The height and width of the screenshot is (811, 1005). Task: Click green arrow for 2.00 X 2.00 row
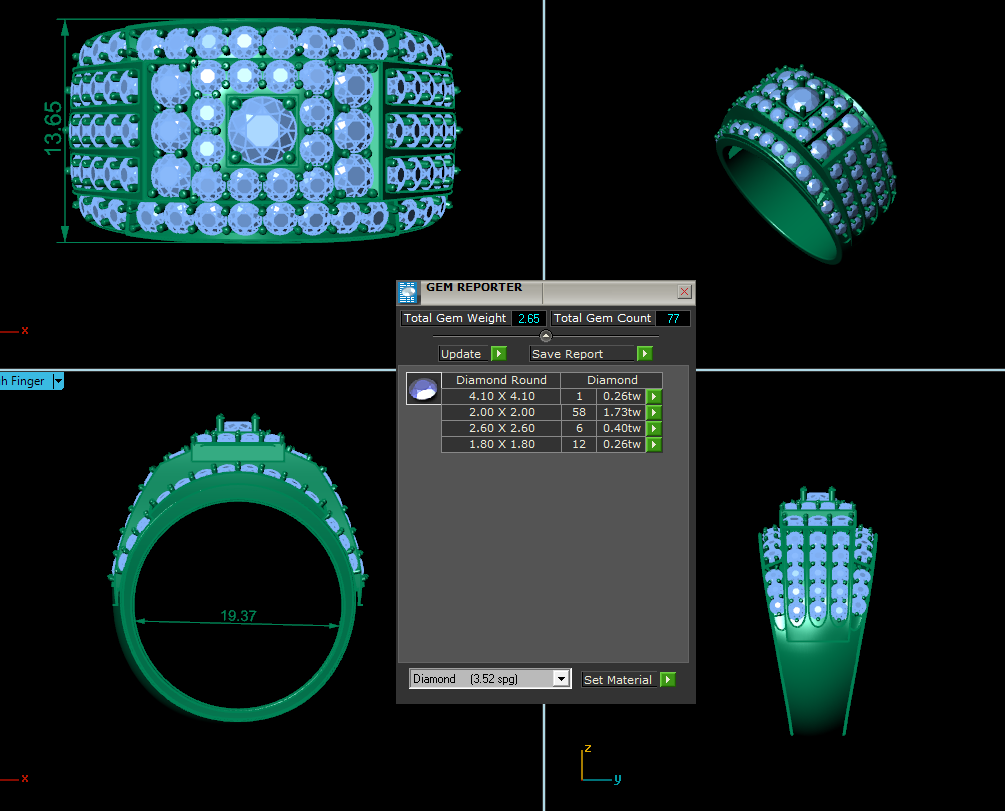654,412
